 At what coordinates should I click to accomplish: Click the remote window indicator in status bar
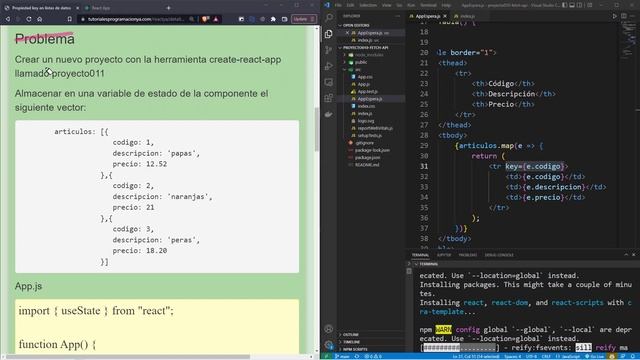coord(327,356)
